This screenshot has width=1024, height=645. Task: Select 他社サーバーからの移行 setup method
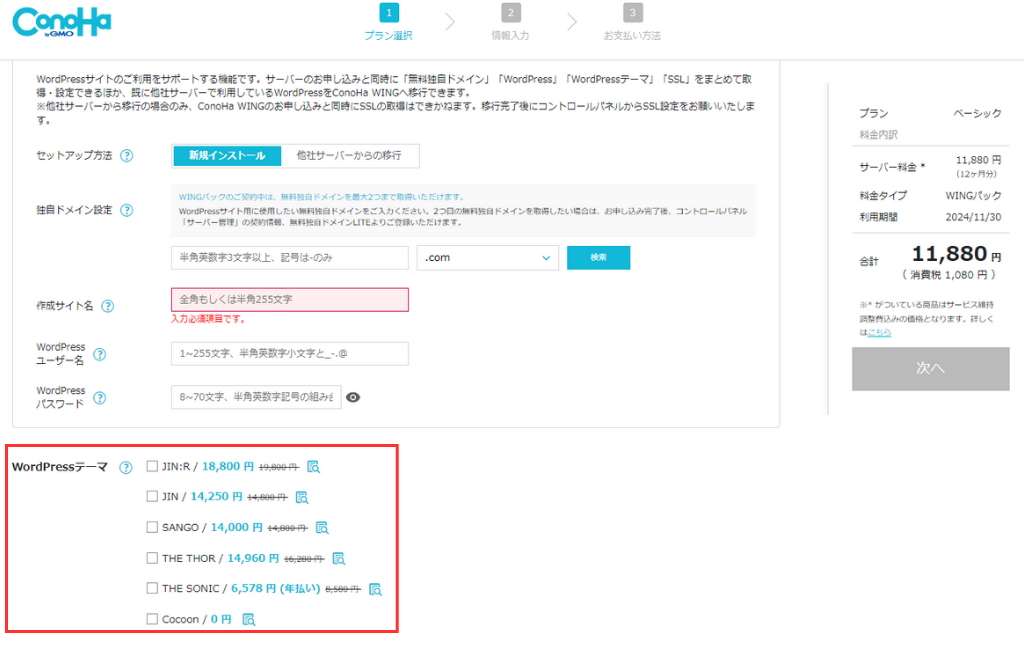click(x=349, y=155)
